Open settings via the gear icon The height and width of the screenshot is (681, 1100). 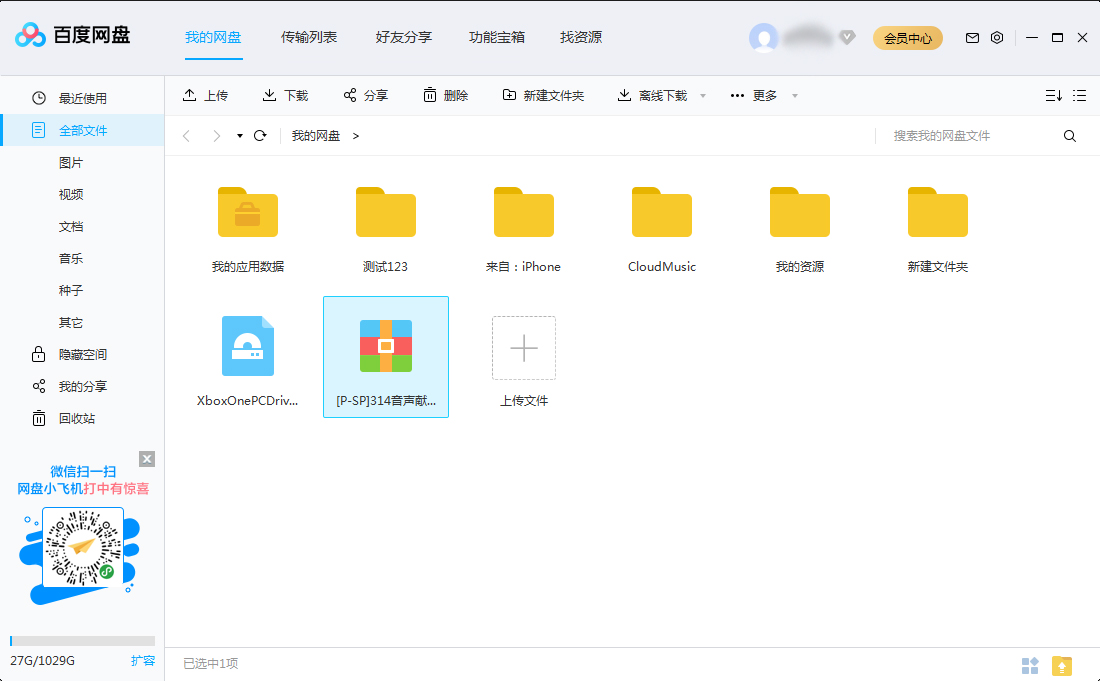pos(996,36)
